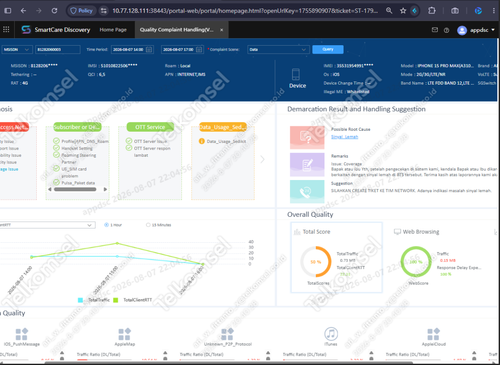Screen dimensions: 500x365
Task: Click right arrow of Subscriber card scrollbar
Action: (x=105, y=189)
